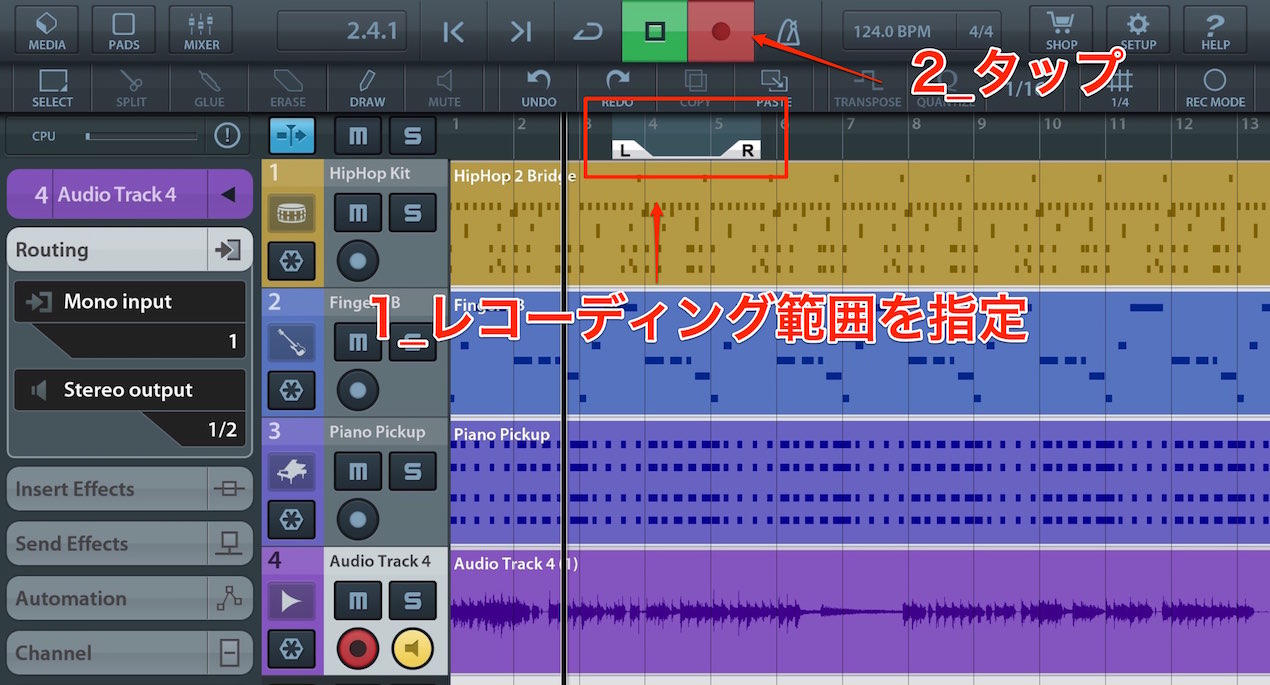The image size is (1270, 685).
Task: Click the 4/4 time signature
Action: click(x=979, y=32)
